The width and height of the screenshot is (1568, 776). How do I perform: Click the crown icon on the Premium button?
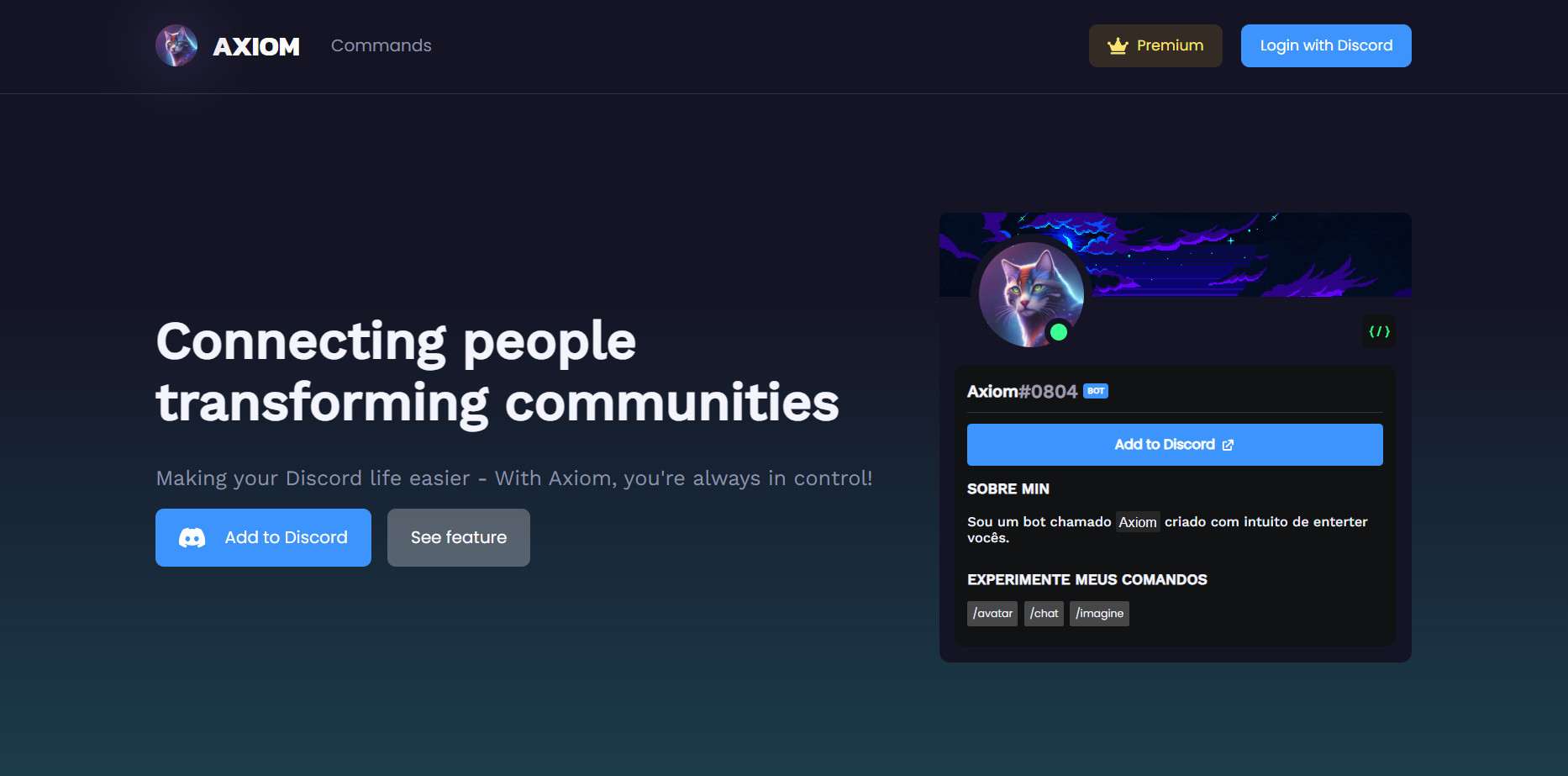(x=1117, y=45)
